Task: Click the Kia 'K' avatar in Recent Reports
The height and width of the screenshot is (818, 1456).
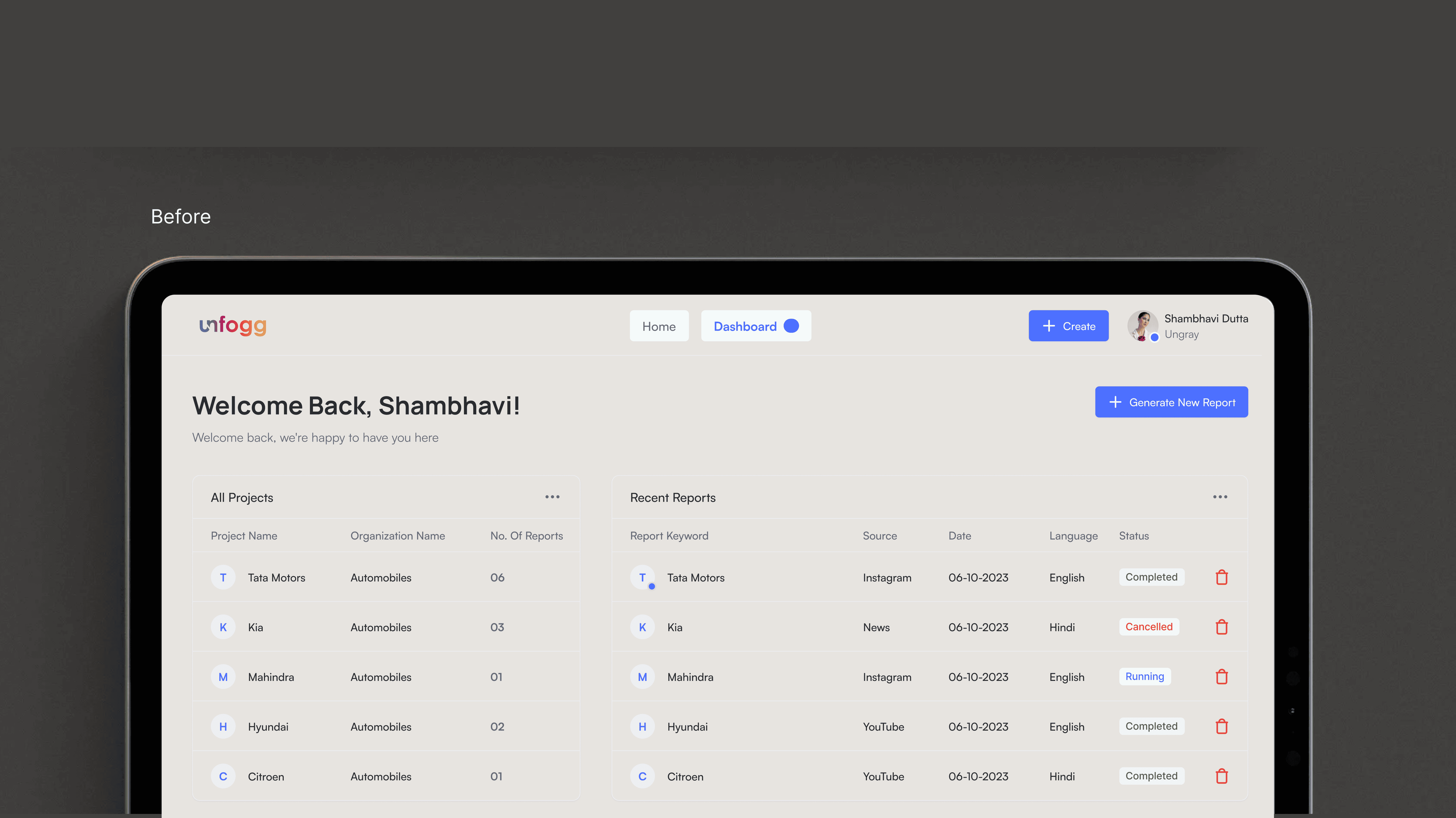Action: click(642, 627)
